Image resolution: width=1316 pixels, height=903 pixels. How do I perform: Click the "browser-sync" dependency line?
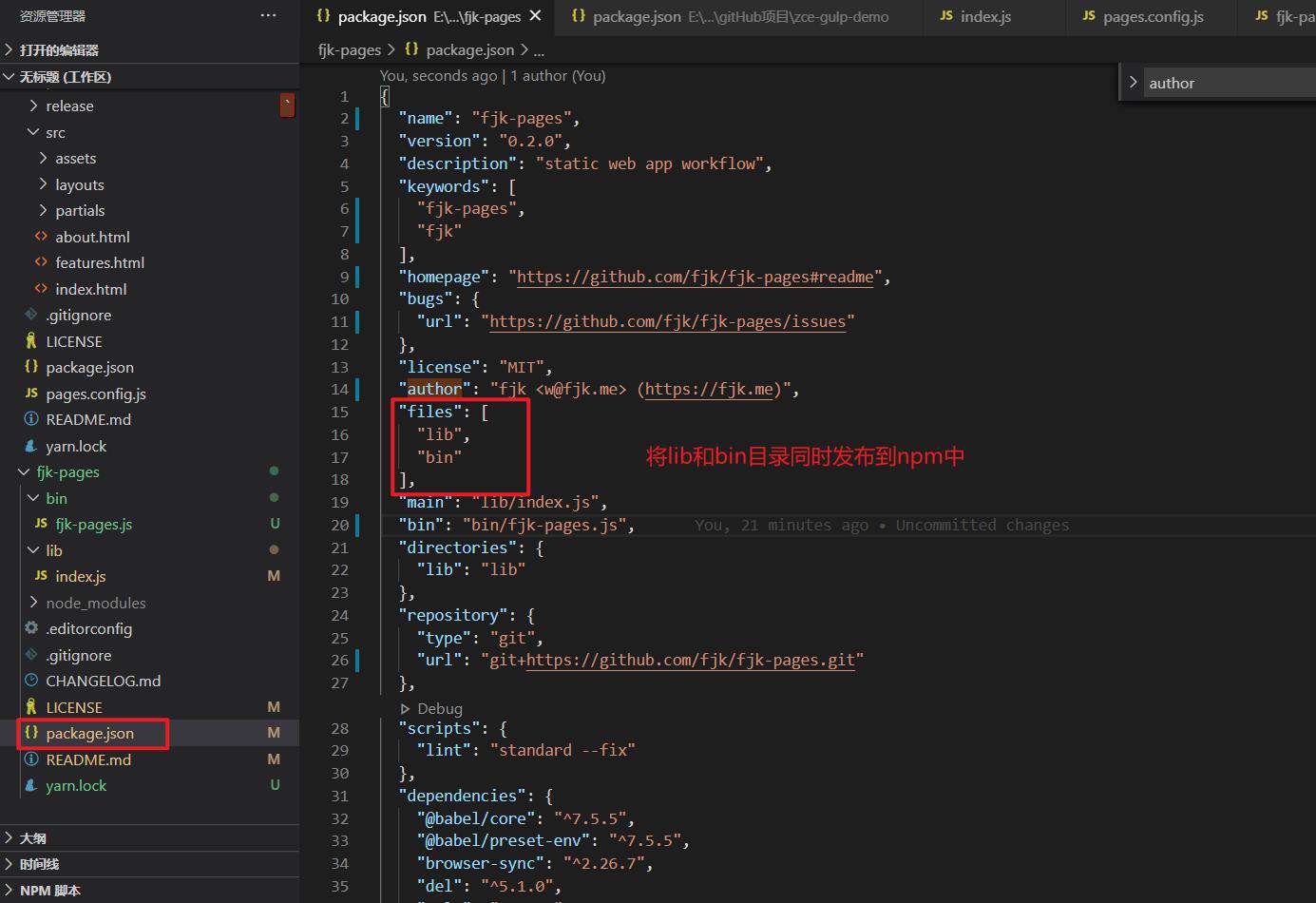pyautogui.click(x=535, y=863)
